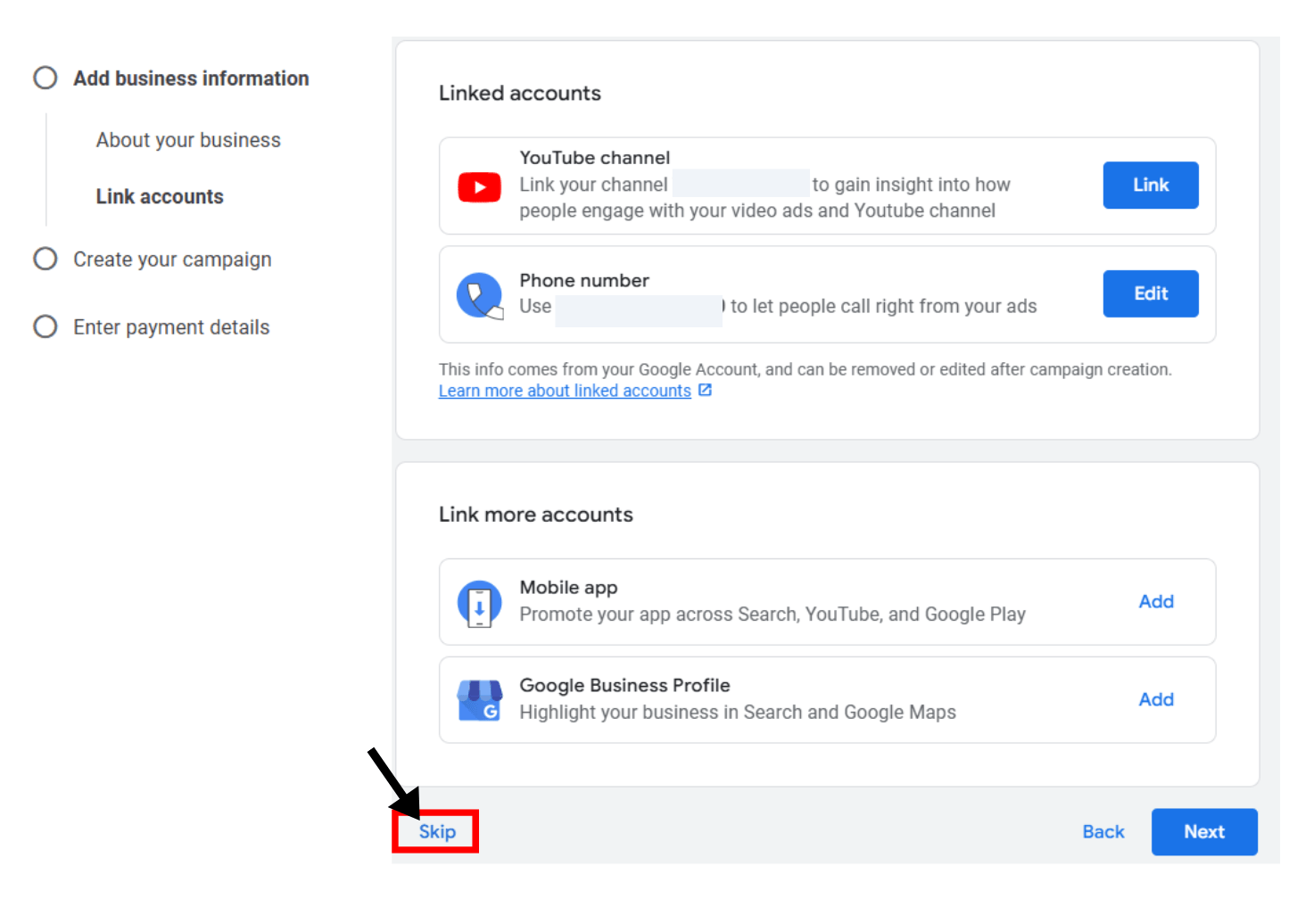Open the About your business section
The image size is (1297, 924).
(x=187, y=140)
